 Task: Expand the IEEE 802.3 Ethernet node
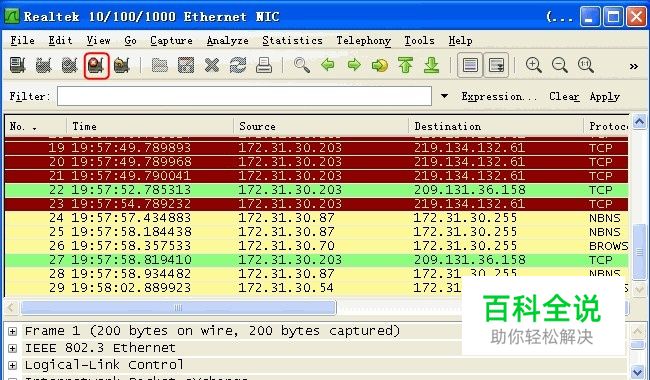pyautogui.click(x=12, y=349)
